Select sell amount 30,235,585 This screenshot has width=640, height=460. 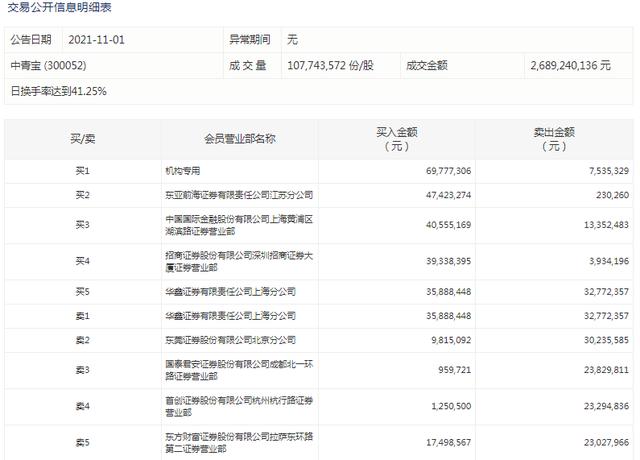[x=606, y=340]
